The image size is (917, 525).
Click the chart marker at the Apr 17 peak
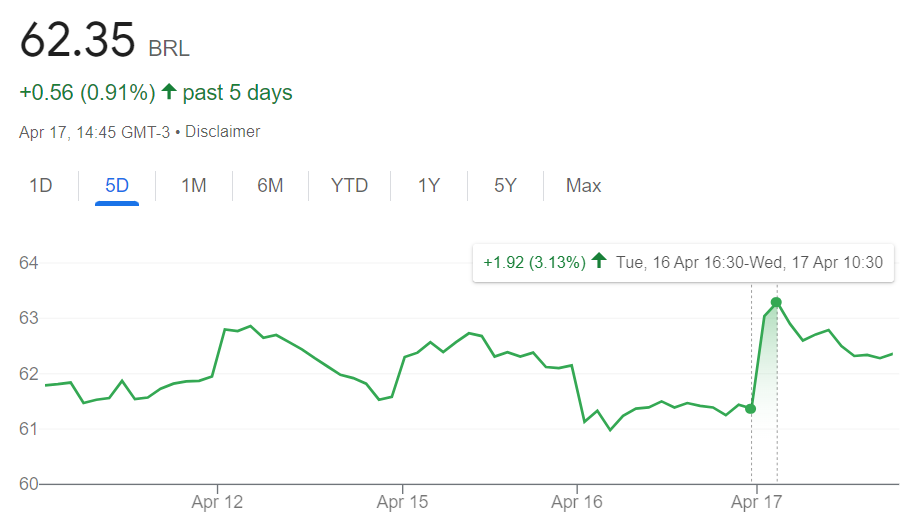[x=776, y=302]
